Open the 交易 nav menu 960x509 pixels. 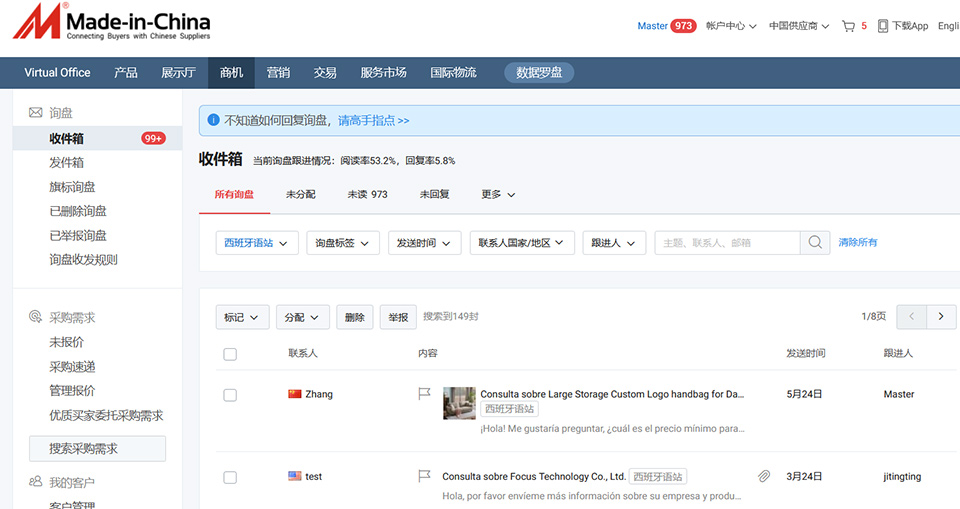pyautogui.click(x=325, y=72)
